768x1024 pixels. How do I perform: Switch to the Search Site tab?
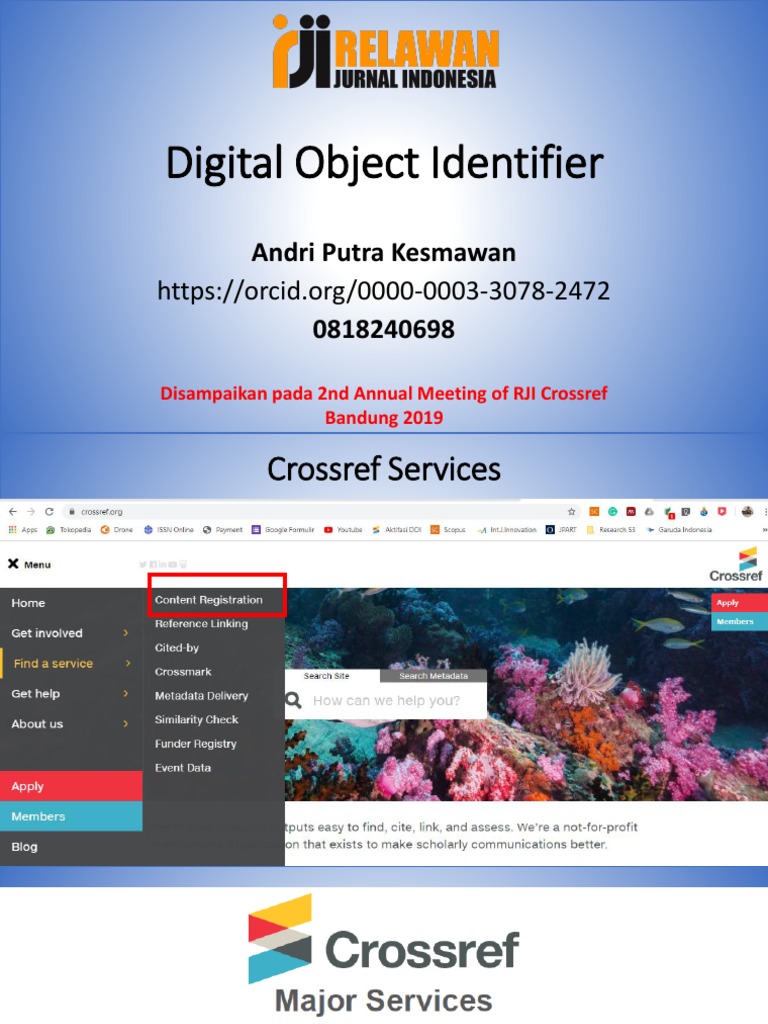332,676
